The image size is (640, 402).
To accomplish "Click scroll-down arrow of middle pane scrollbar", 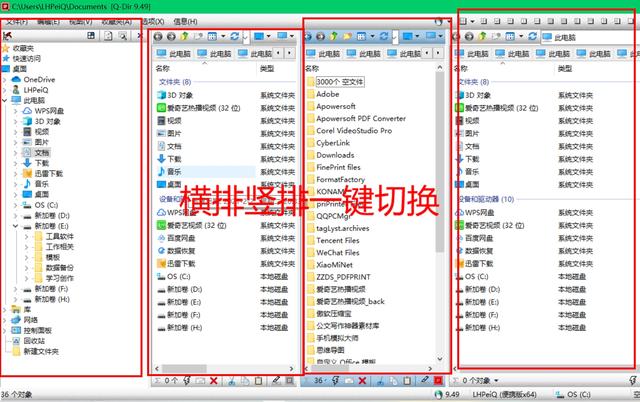I will [440, 359].
